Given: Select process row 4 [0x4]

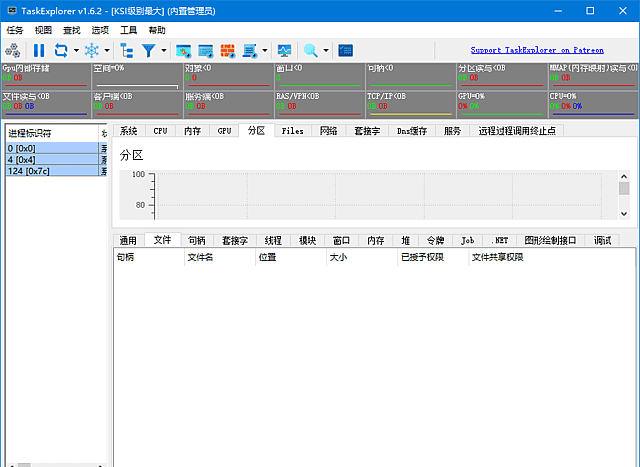Looking at the screenshot, I should pyautogui.click(x=57, y=160).
